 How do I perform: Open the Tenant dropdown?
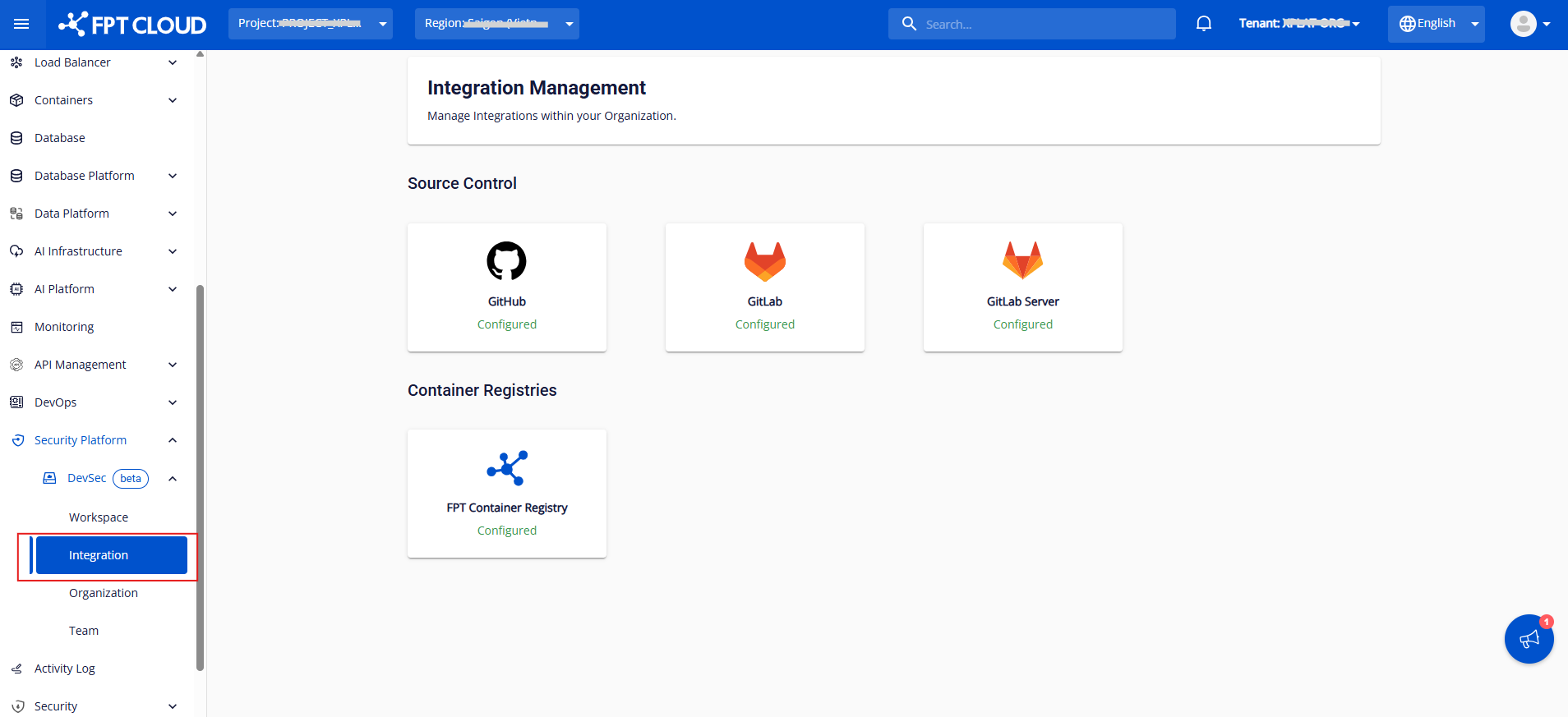1299,24
